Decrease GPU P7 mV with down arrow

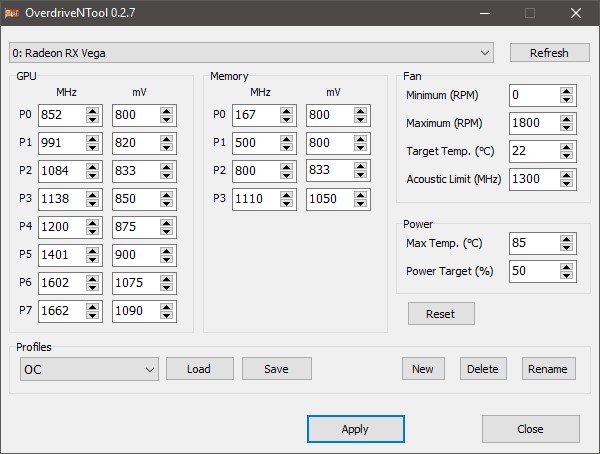pos(166,315)
